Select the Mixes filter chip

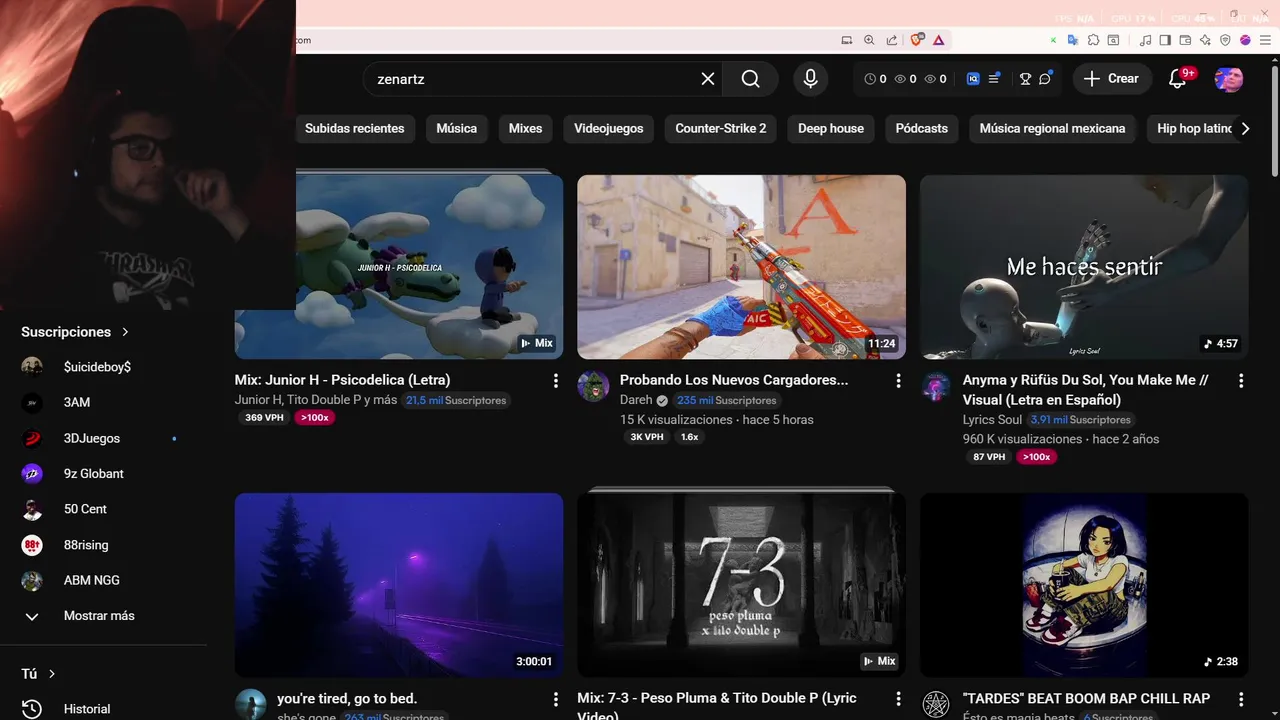tap(525, 129)
